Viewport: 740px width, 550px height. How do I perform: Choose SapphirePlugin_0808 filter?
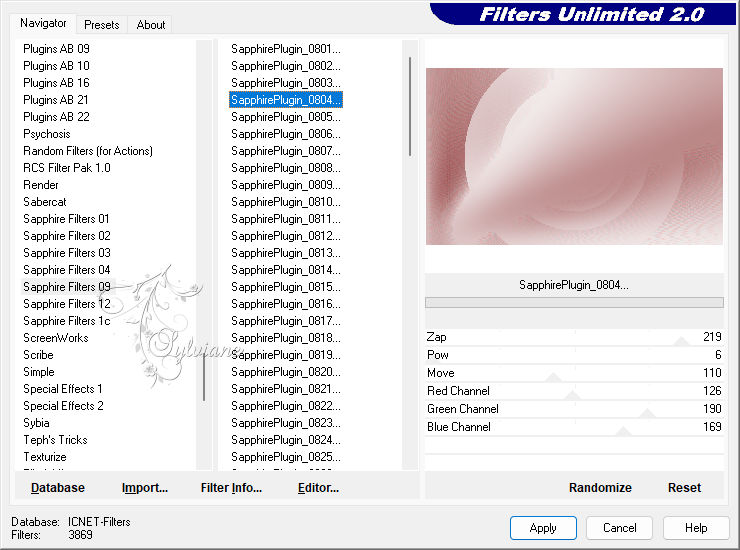[x=286, y=168]
